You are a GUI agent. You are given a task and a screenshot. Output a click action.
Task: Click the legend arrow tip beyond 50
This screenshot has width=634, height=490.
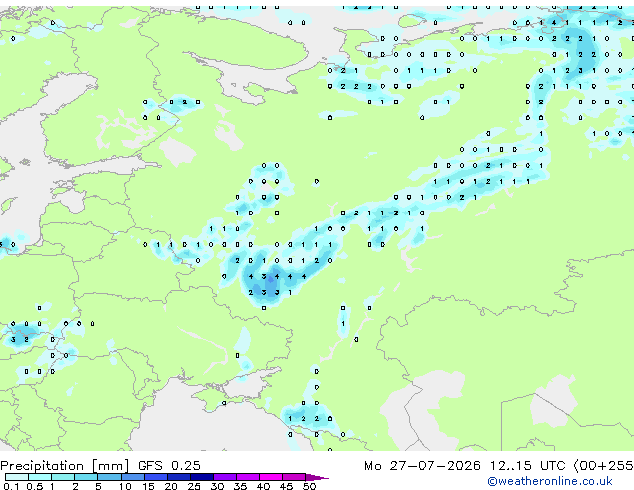point(317,477)
